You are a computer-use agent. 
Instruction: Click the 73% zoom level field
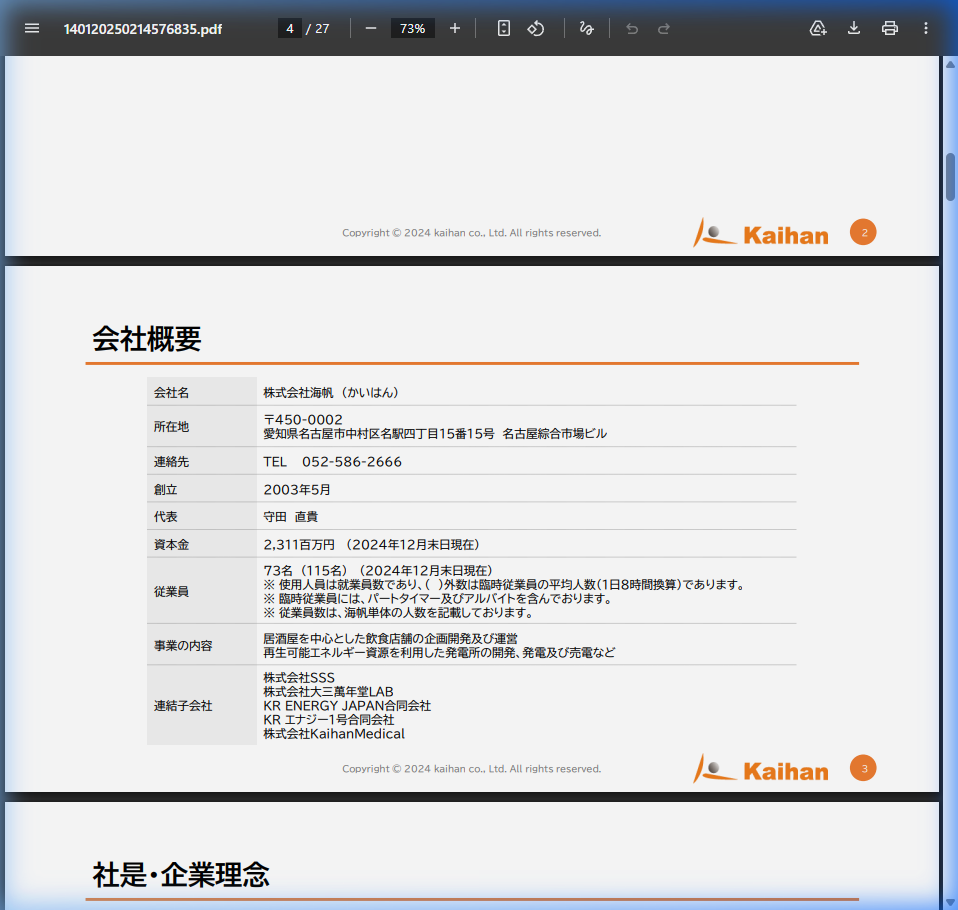pos(412,28)
